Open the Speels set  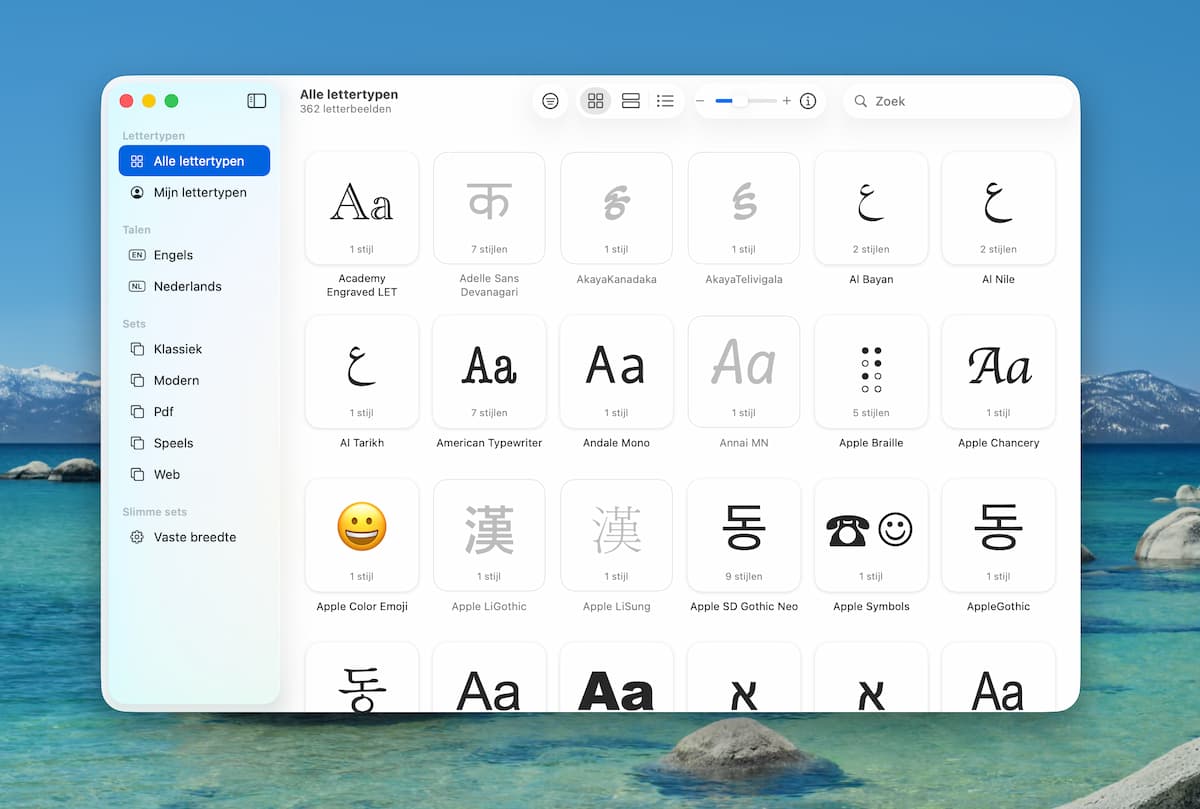point(173,443)
